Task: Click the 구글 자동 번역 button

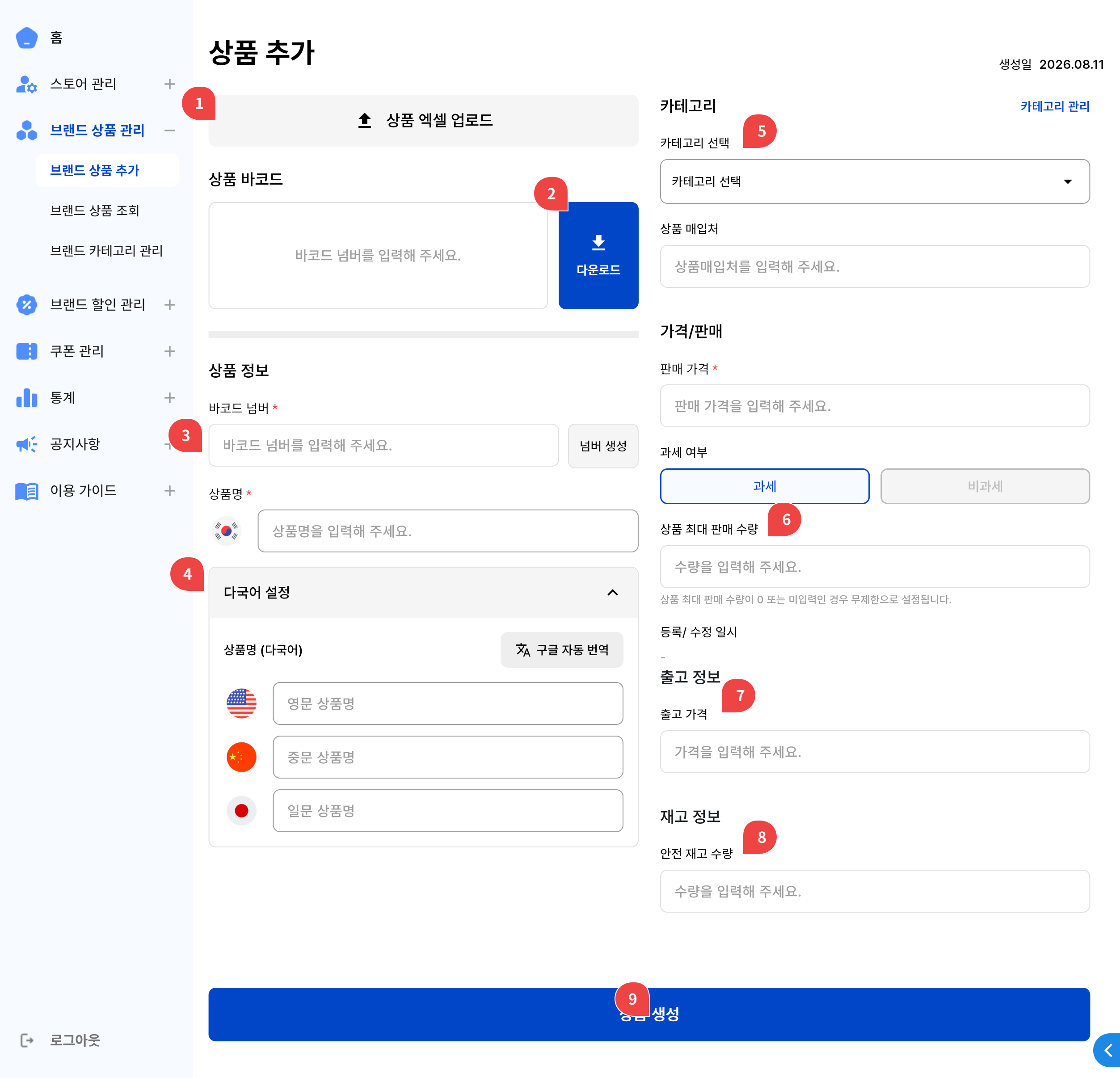Action: tap(562, 649)
